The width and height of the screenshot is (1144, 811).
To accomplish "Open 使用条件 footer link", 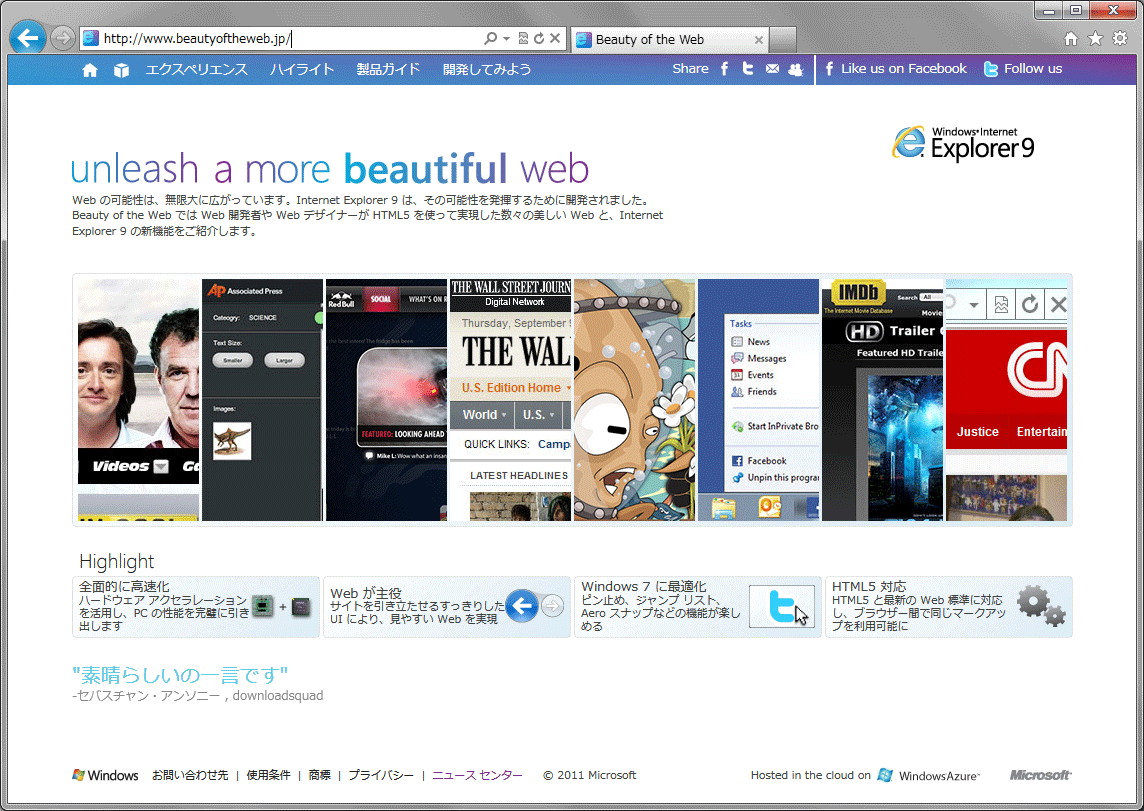I will (x=268, y=775).
